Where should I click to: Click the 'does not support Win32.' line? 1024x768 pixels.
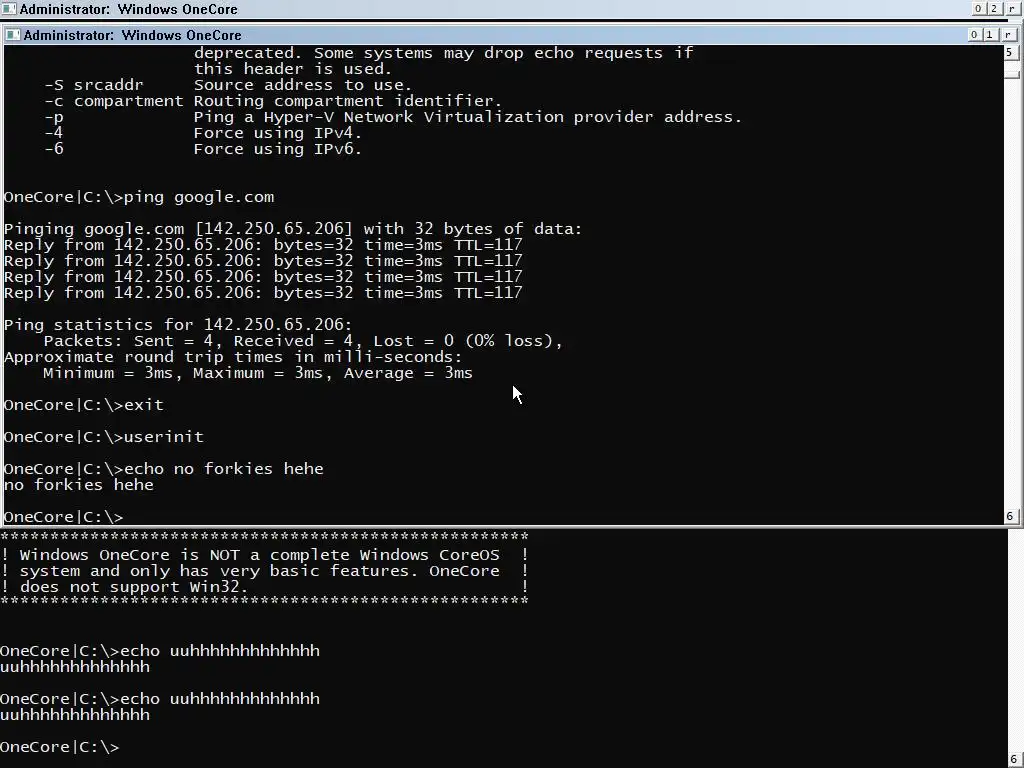click(264, 587)
